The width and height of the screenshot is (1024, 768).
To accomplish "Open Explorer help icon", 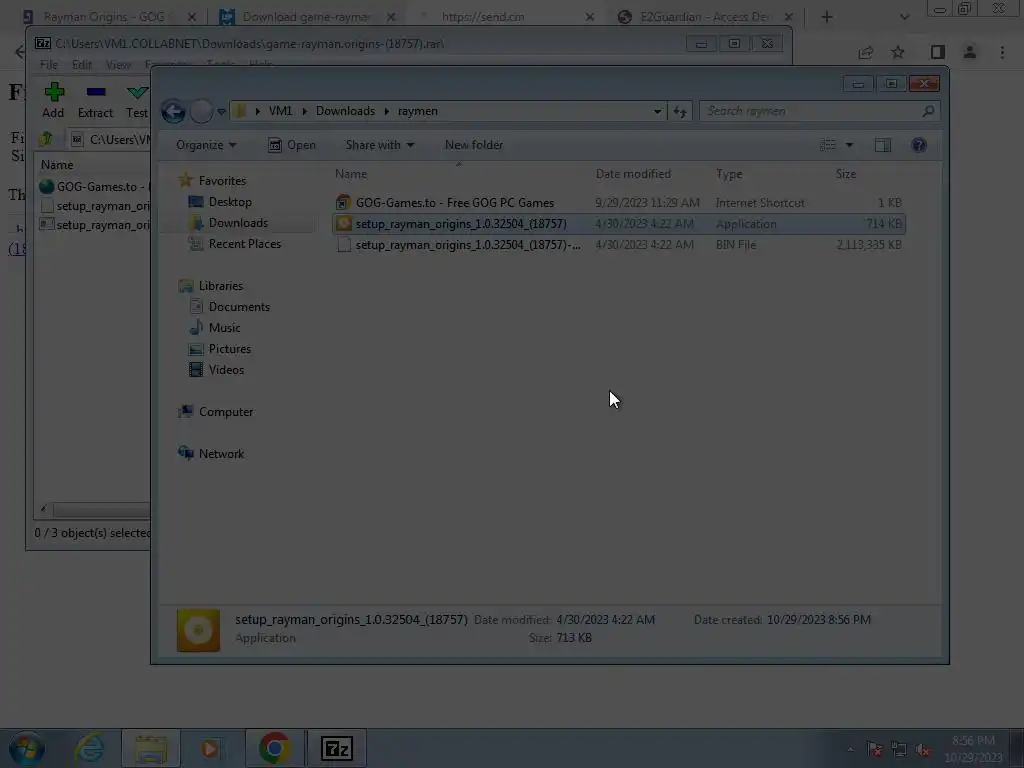I will [x=918, y=145].
